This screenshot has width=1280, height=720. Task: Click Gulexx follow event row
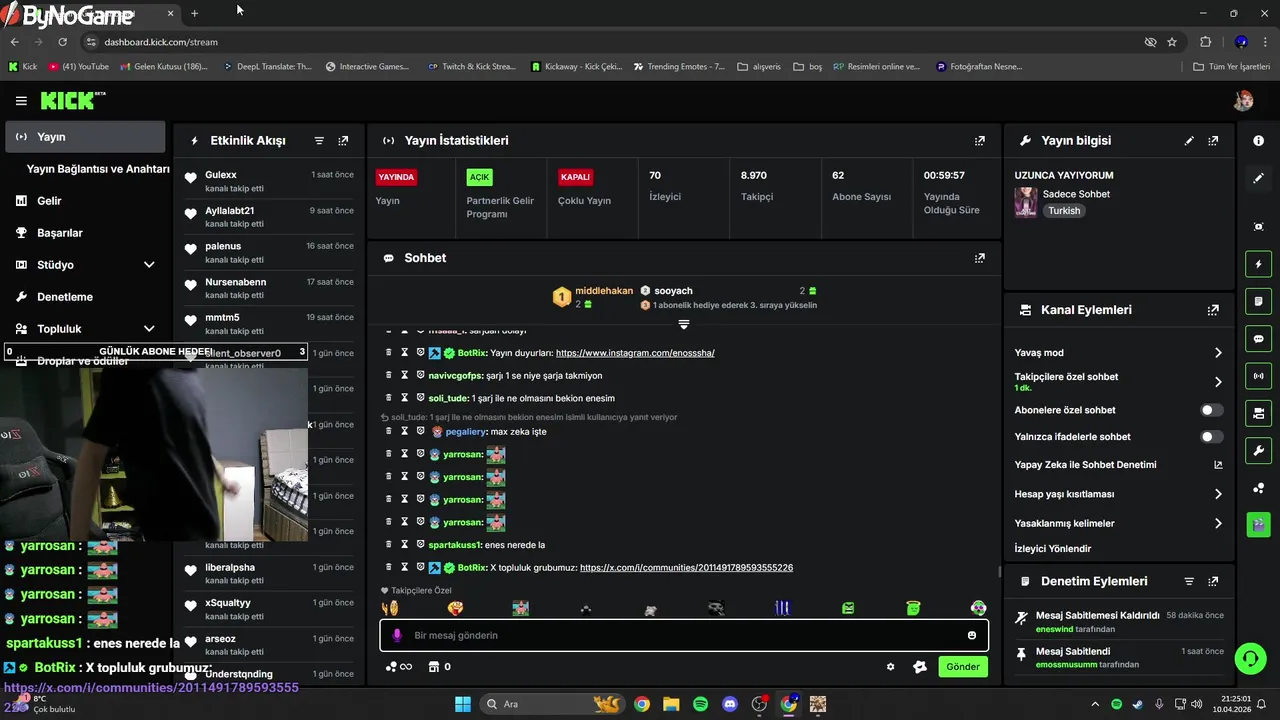[x=268, y=181]
